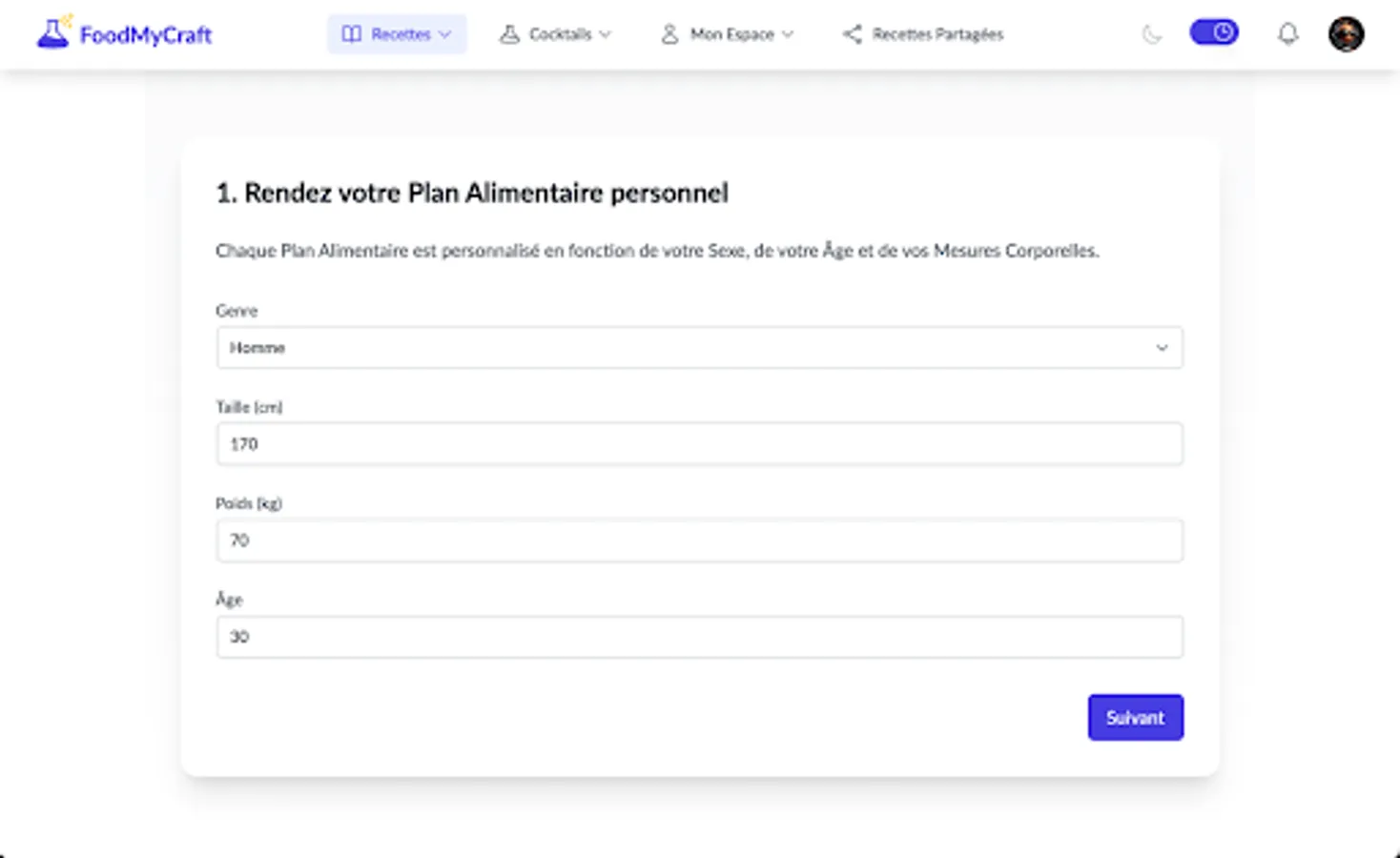Select the Âge input field
Image resolution: width=1400 pixels, height=858 pixels.
pyautogui.click(x=699, y=637)
